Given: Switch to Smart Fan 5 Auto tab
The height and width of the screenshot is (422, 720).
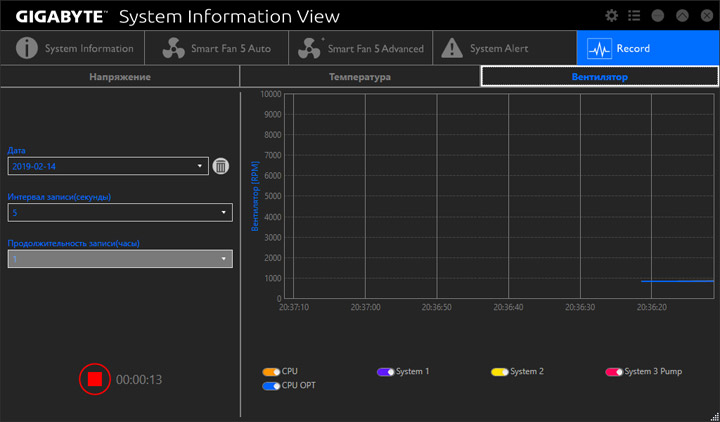Looking at the screenshot, I should pyautogui.click(x=216, y=48).
